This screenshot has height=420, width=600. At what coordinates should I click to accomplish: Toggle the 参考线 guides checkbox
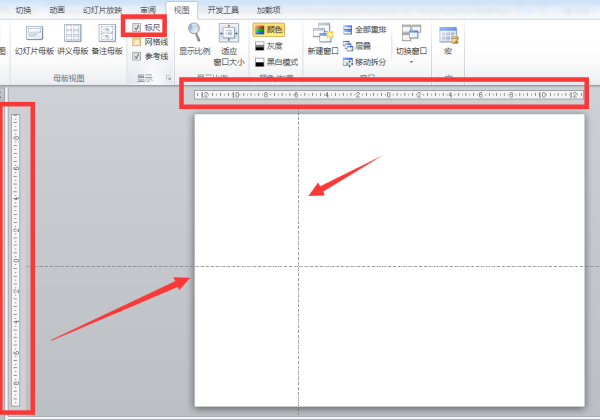pyautogui.click(x=137, y=56)
